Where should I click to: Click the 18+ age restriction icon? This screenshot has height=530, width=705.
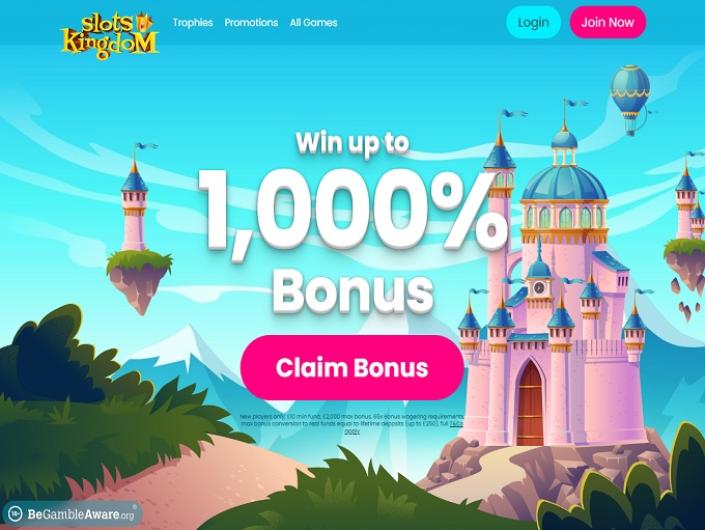click(15, 513)
